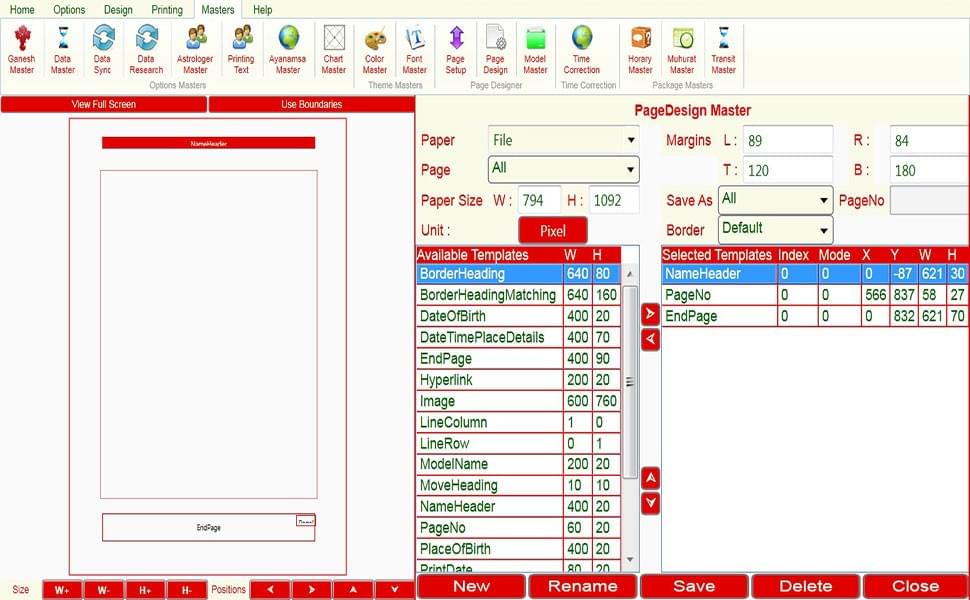
Task: Click the Close button
Action: point(916,586)
